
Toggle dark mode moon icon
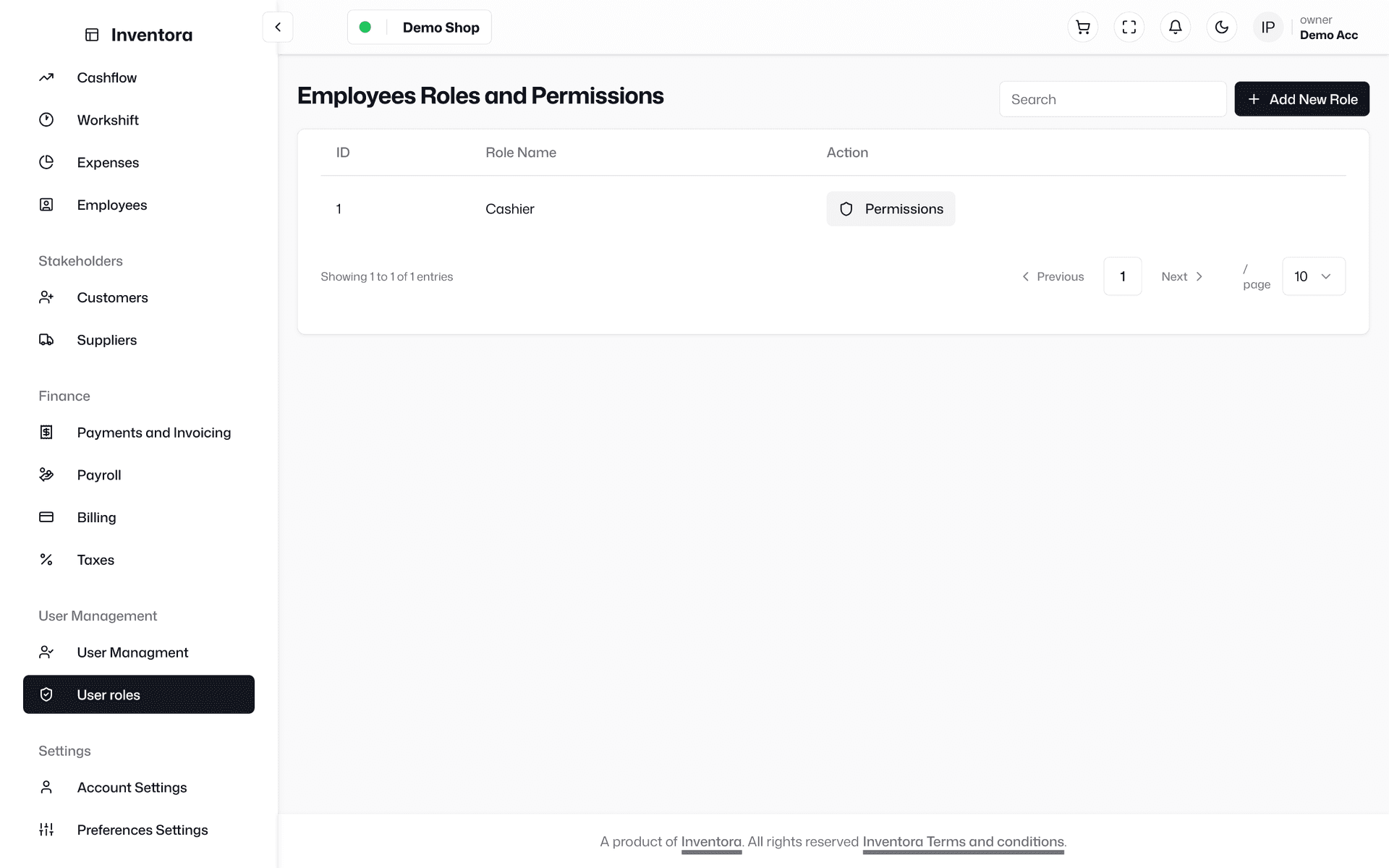(x=1222, y=27)
